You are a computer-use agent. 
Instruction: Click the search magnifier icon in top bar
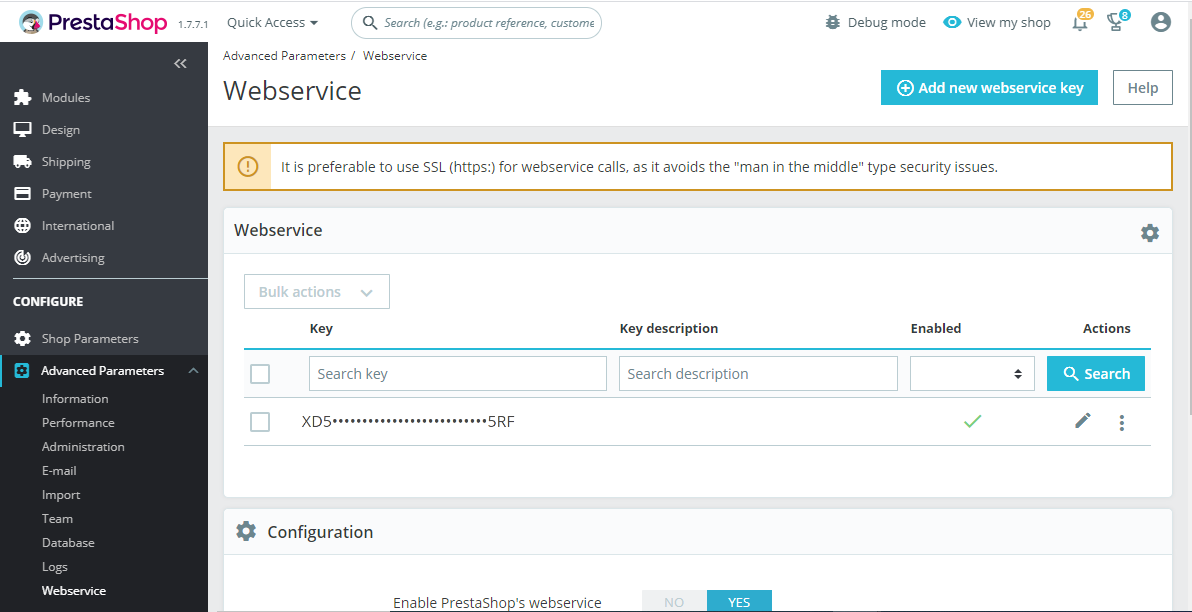370,23
